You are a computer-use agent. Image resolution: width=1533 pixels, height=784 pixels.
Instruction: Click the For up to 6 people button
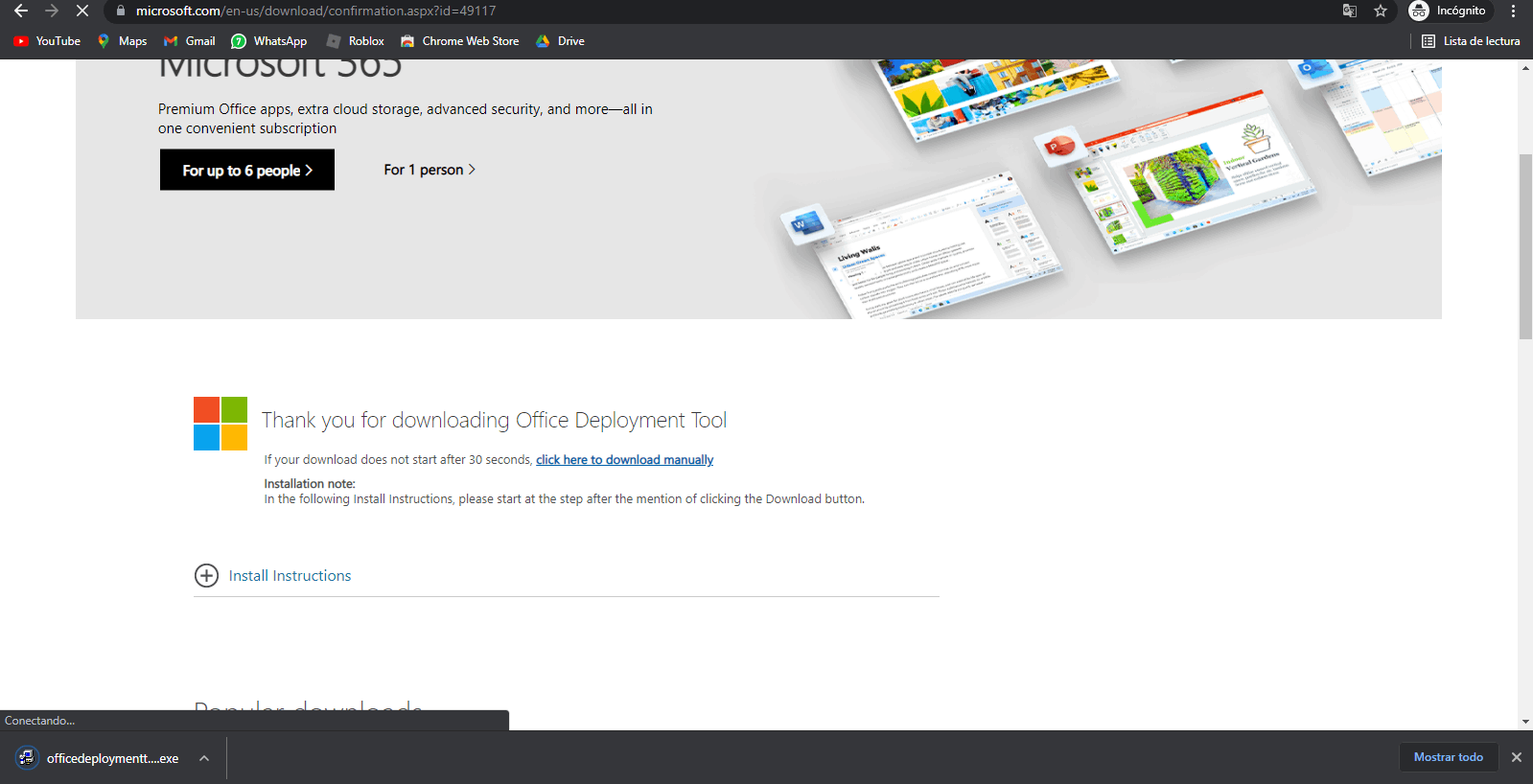pos(247,170)
